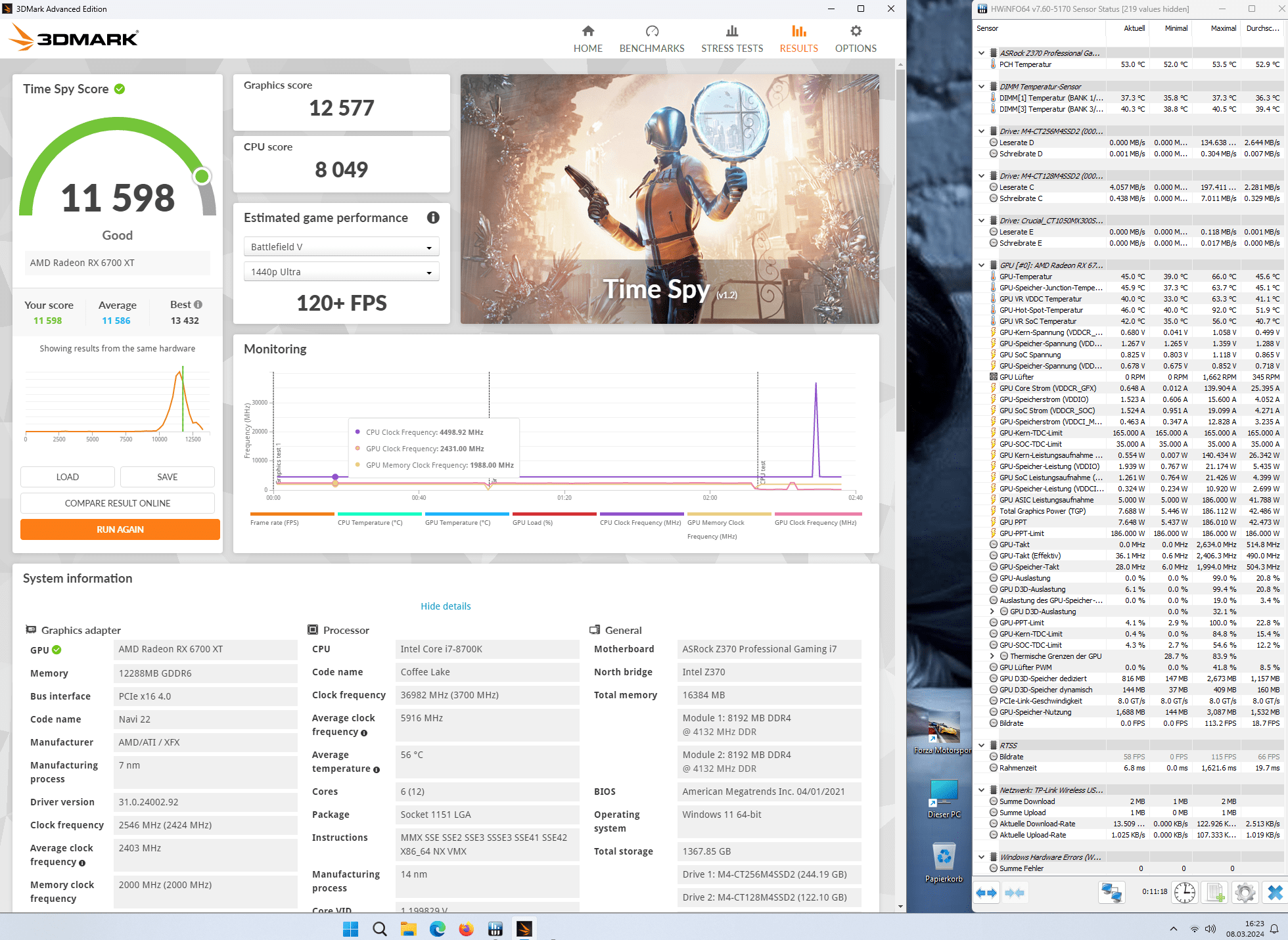The height and width of the screenshot is (940, 1288).
Task: Click the Hide details link
Action: [x=446, y=606]
